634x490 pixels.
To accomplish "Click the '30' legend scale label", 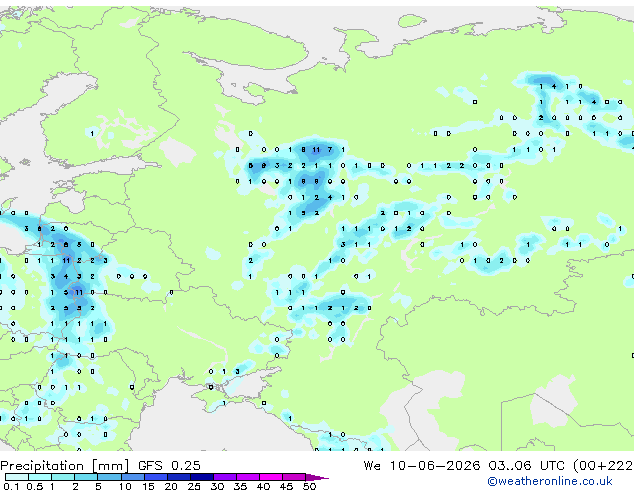I will pyautogui.click(x=217, y=486).
